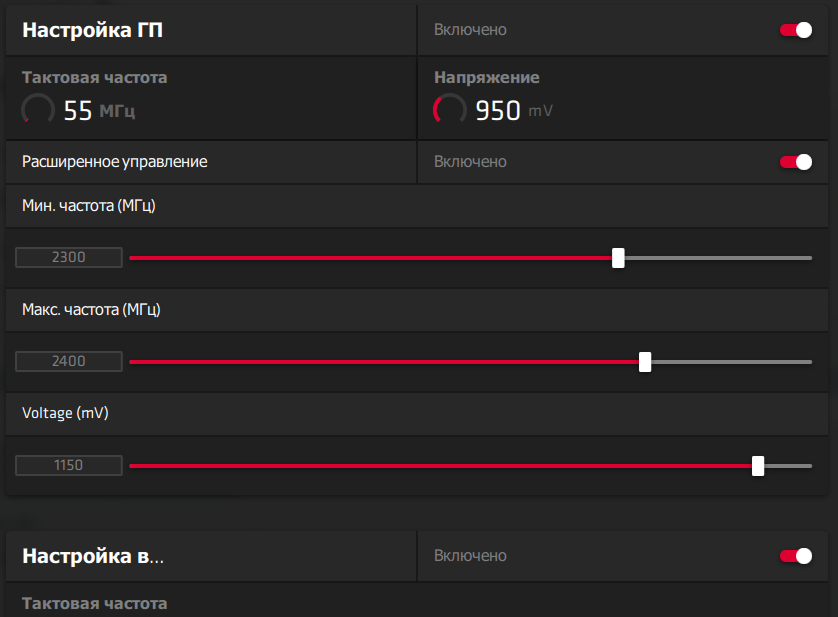Click the Voltage (mV) label
Screen dimensions: 838x617
pos(65,413)
